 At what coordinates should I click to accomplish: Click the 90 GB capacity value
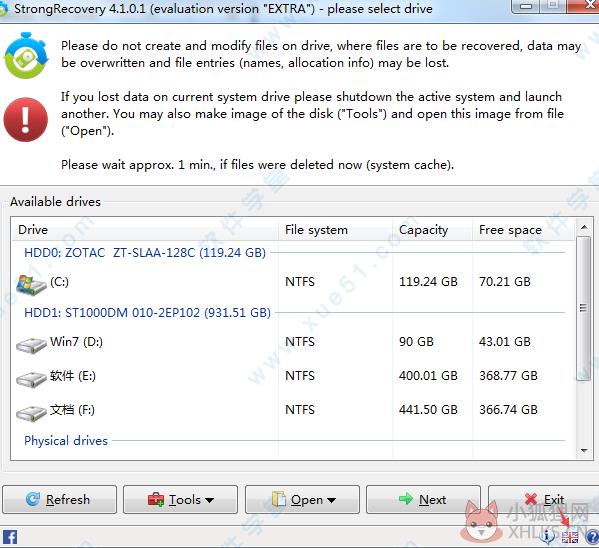click(x=416, y=341)
